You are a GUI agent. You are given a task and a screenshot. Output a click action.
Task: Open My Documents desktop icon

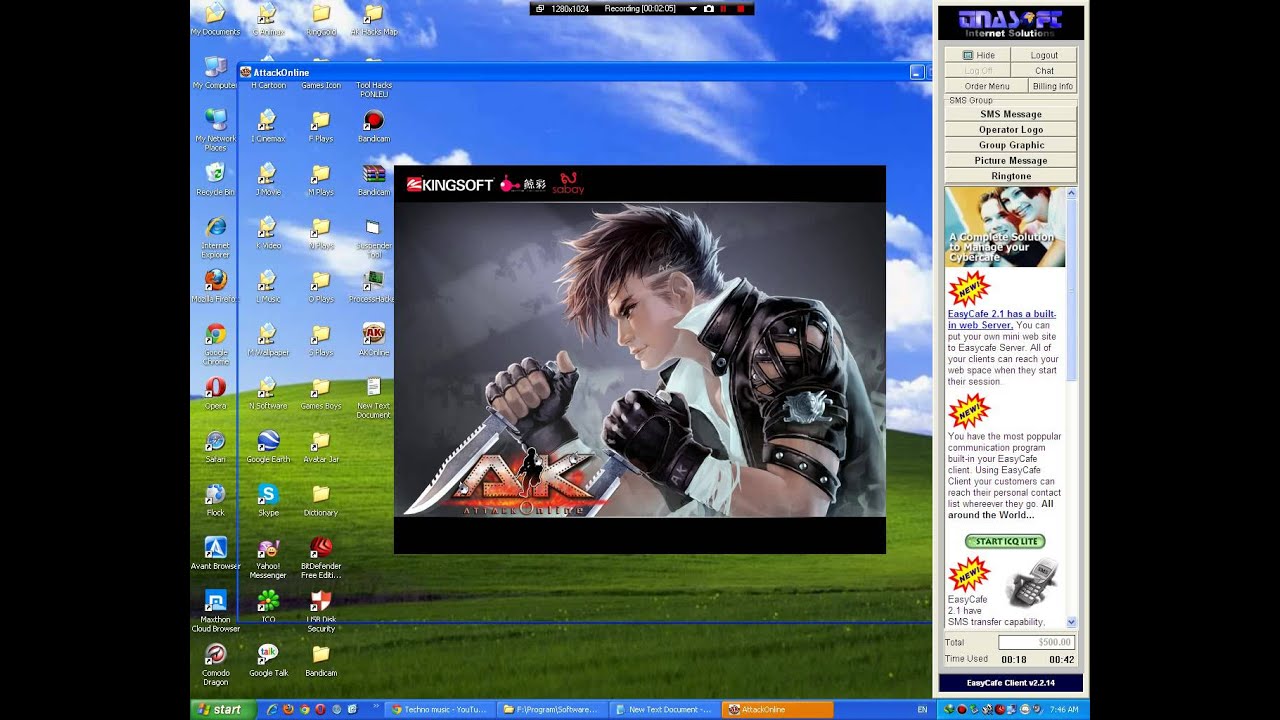(x=215, y=19)
